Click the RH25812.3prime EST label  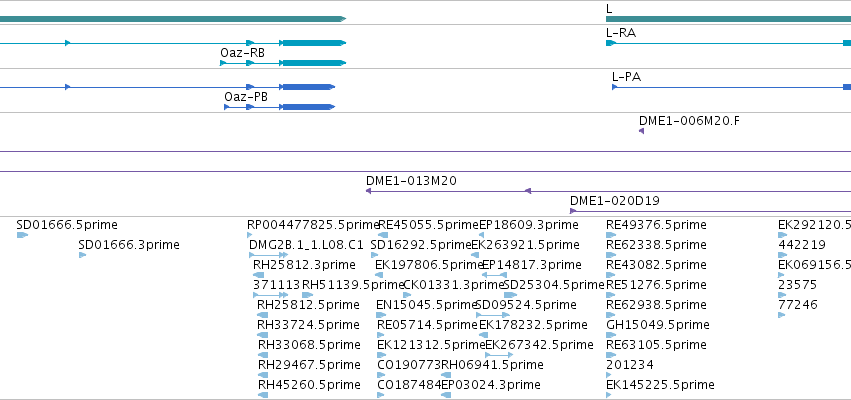click(304, 265)
